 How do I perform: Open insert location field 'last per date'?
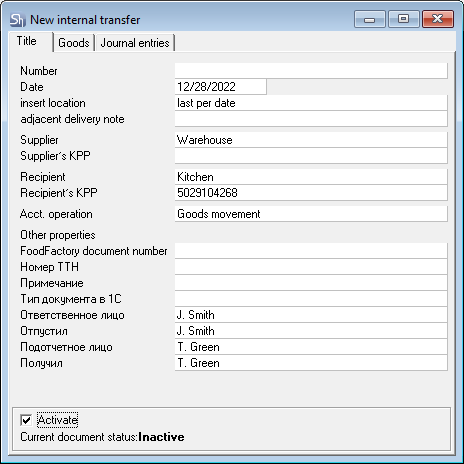click(x=311, y=103)
